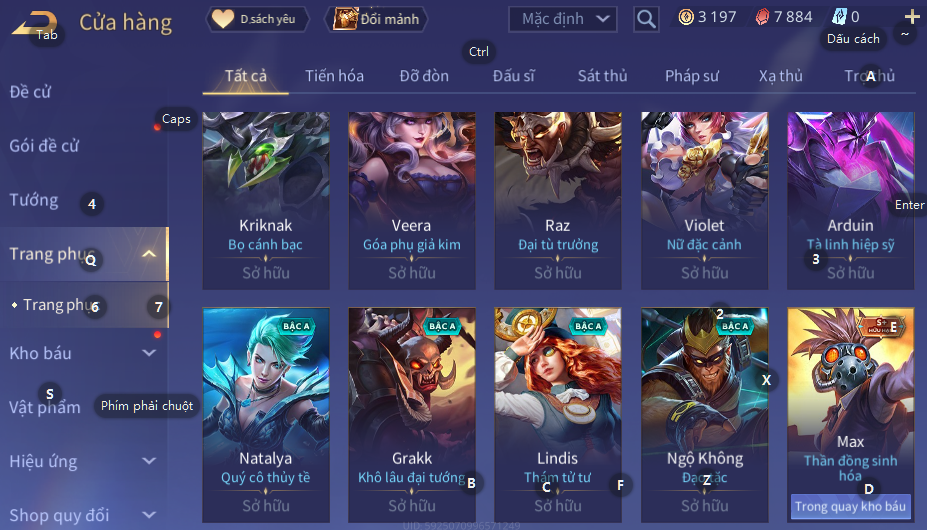The height and width of the screenshot is (530, 927).
Task: Open the Mặc định sort dropdown
Action: coord(563,20)
